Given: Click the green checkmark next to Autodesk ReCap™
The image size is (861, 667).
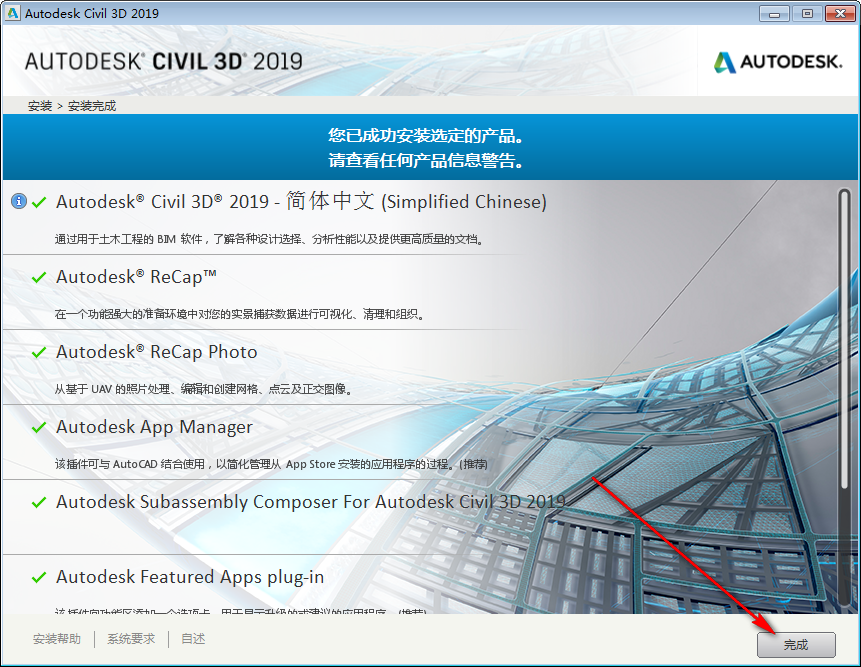Looking at the screenshot, I should [x=39, y=277].
